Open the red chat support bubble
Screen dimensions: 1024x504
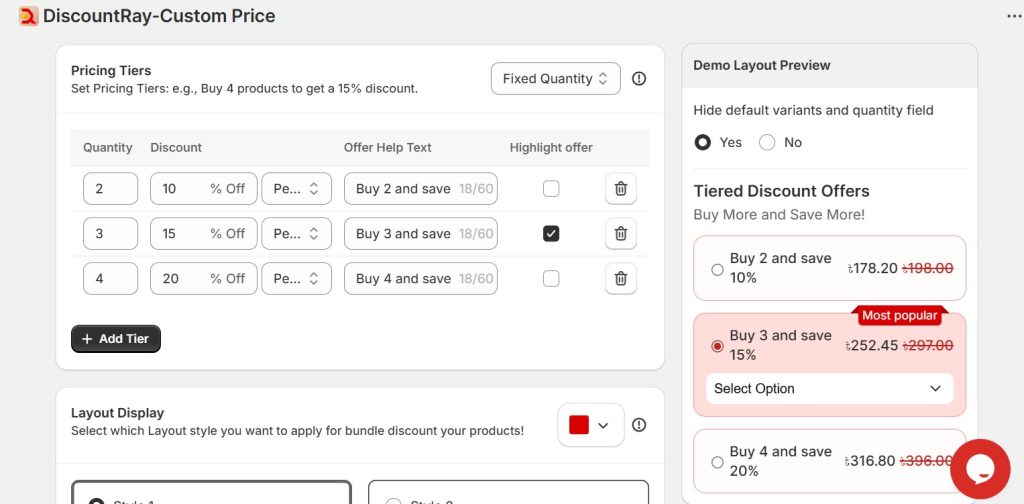tap(980, 469)
